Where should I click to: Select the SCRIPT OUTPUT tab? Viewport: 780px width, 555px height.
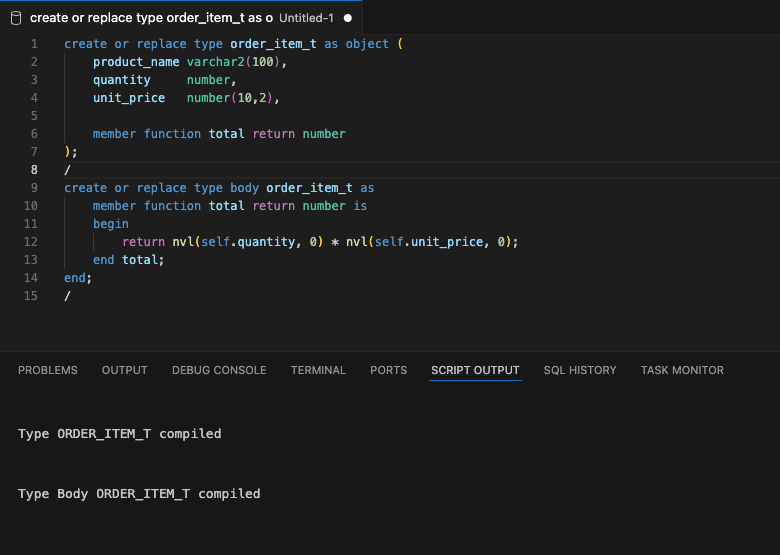coord(475,370)
